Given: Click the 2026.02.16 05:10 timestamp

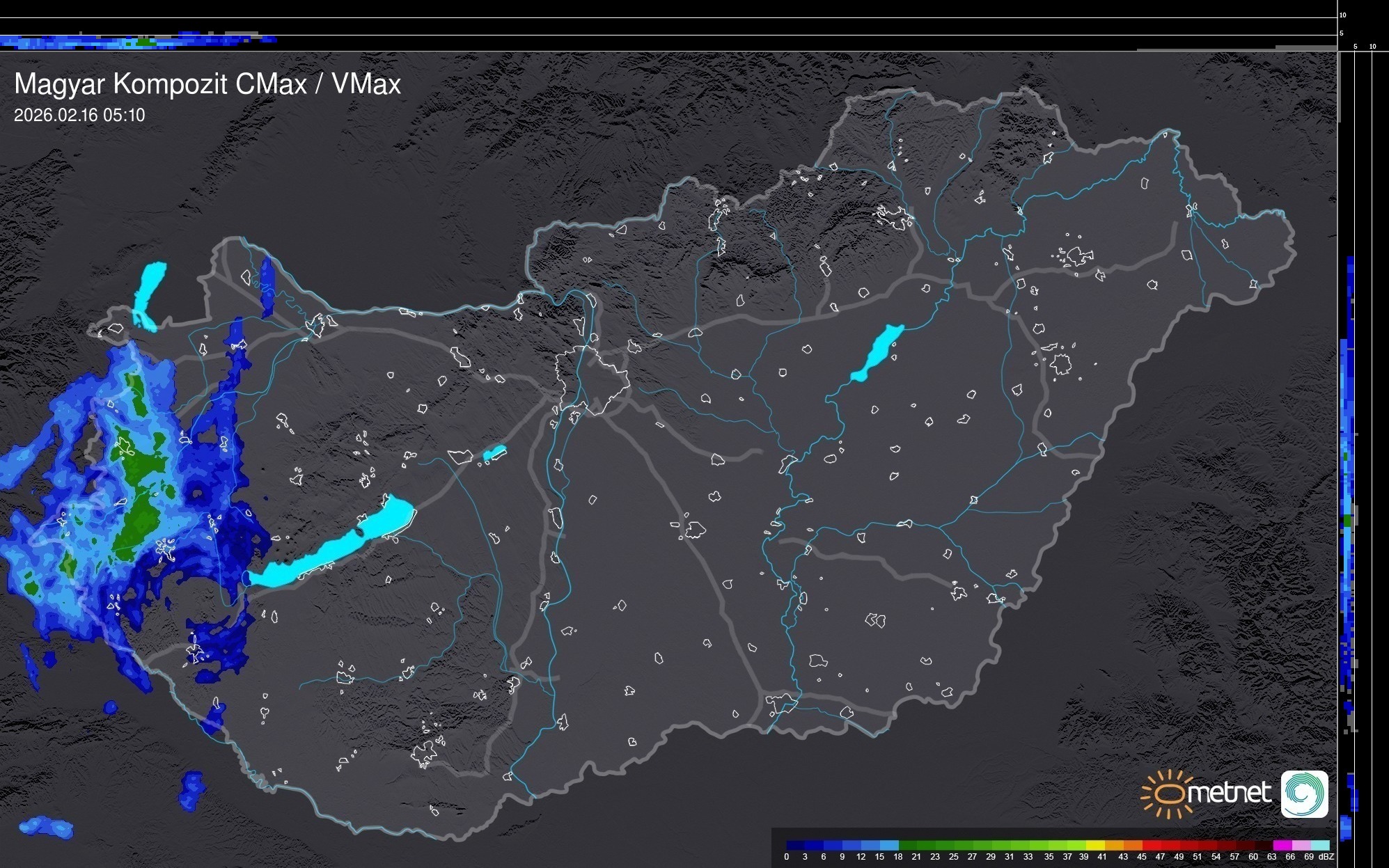Looking at the screenshot, I should point(79,116).
